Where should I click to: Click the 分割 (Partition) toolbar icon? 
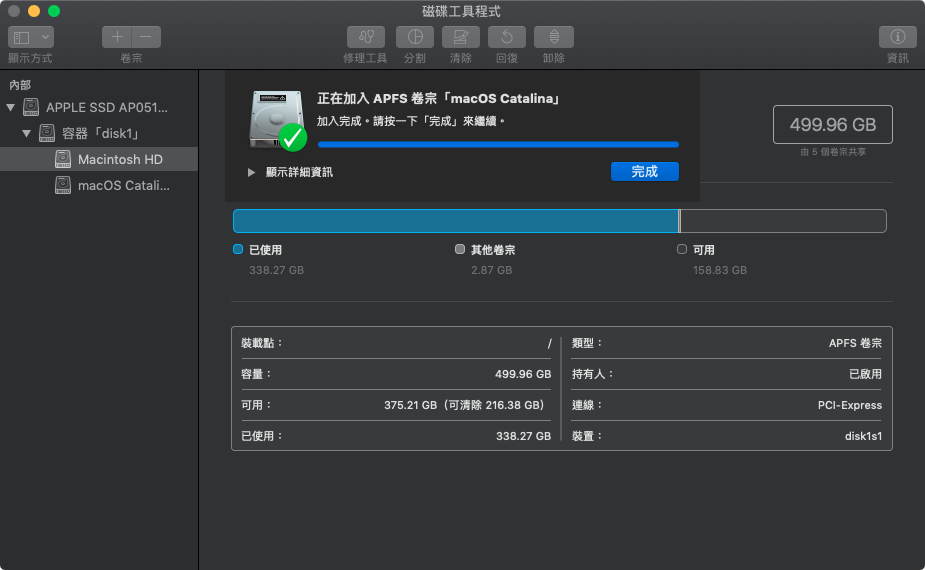pos(414,37)
